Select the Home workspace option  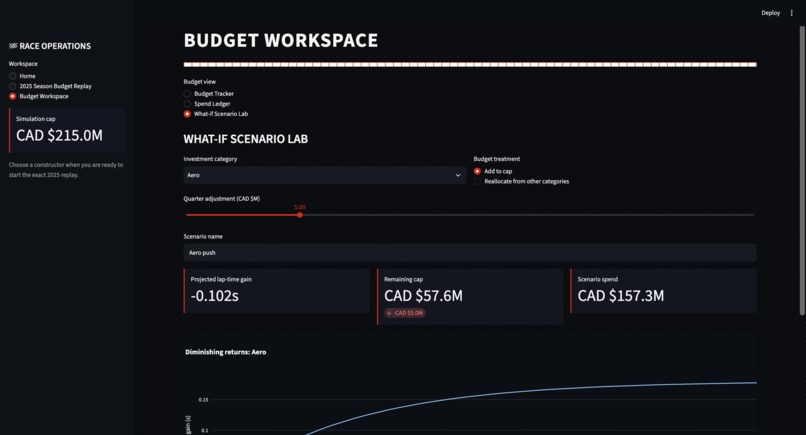(x=22, y=76)
